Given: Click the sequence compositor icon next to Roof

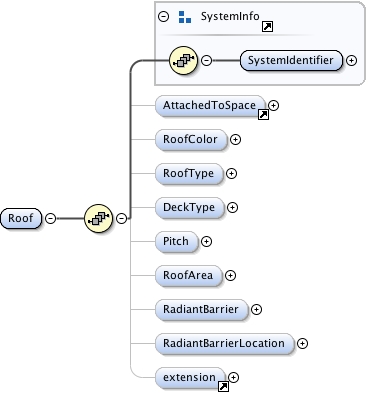Looking at the screenshot, I should coord(99,218).
